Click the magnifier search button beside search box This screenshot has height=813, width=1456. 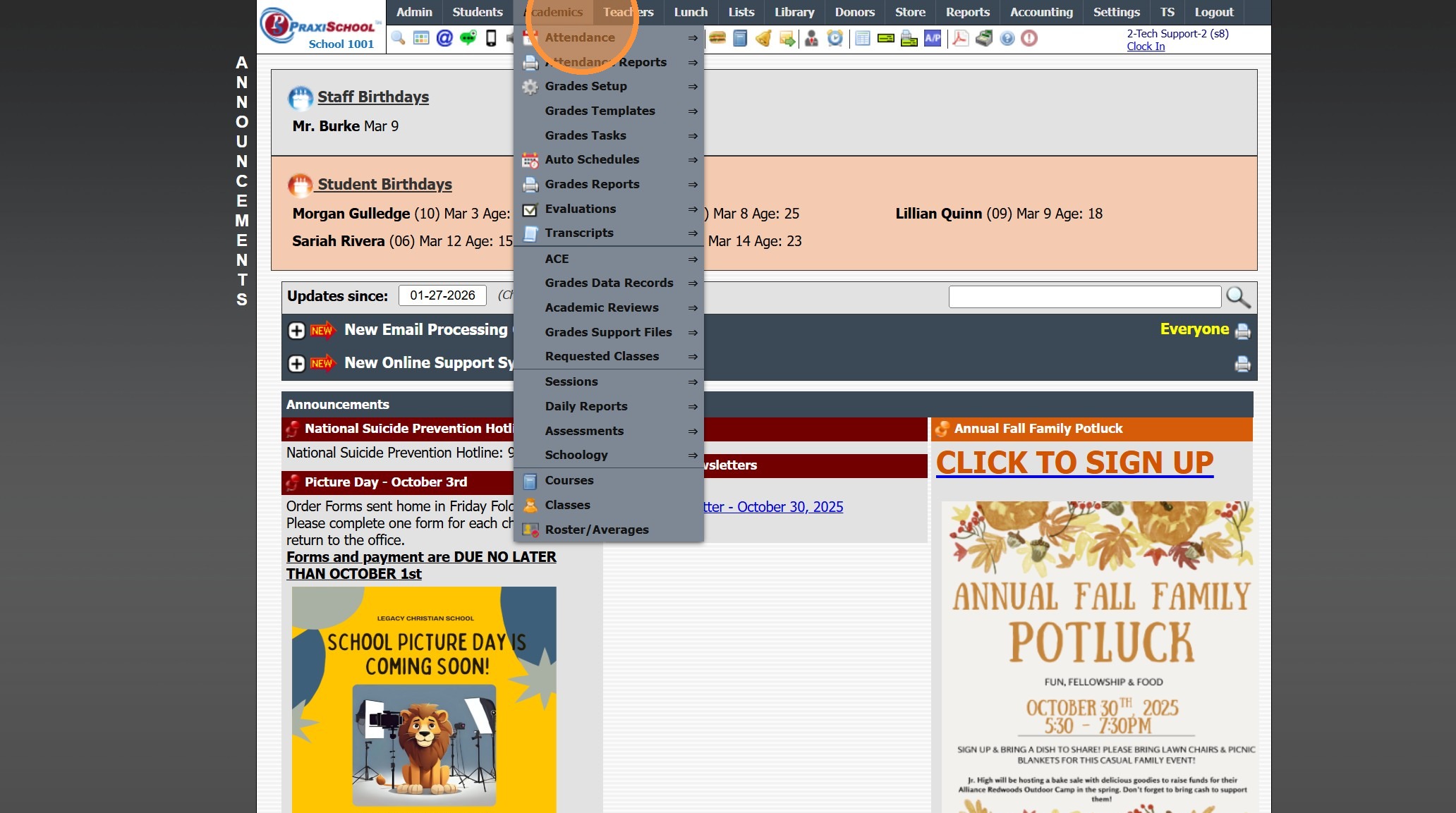click(1238, 297)
